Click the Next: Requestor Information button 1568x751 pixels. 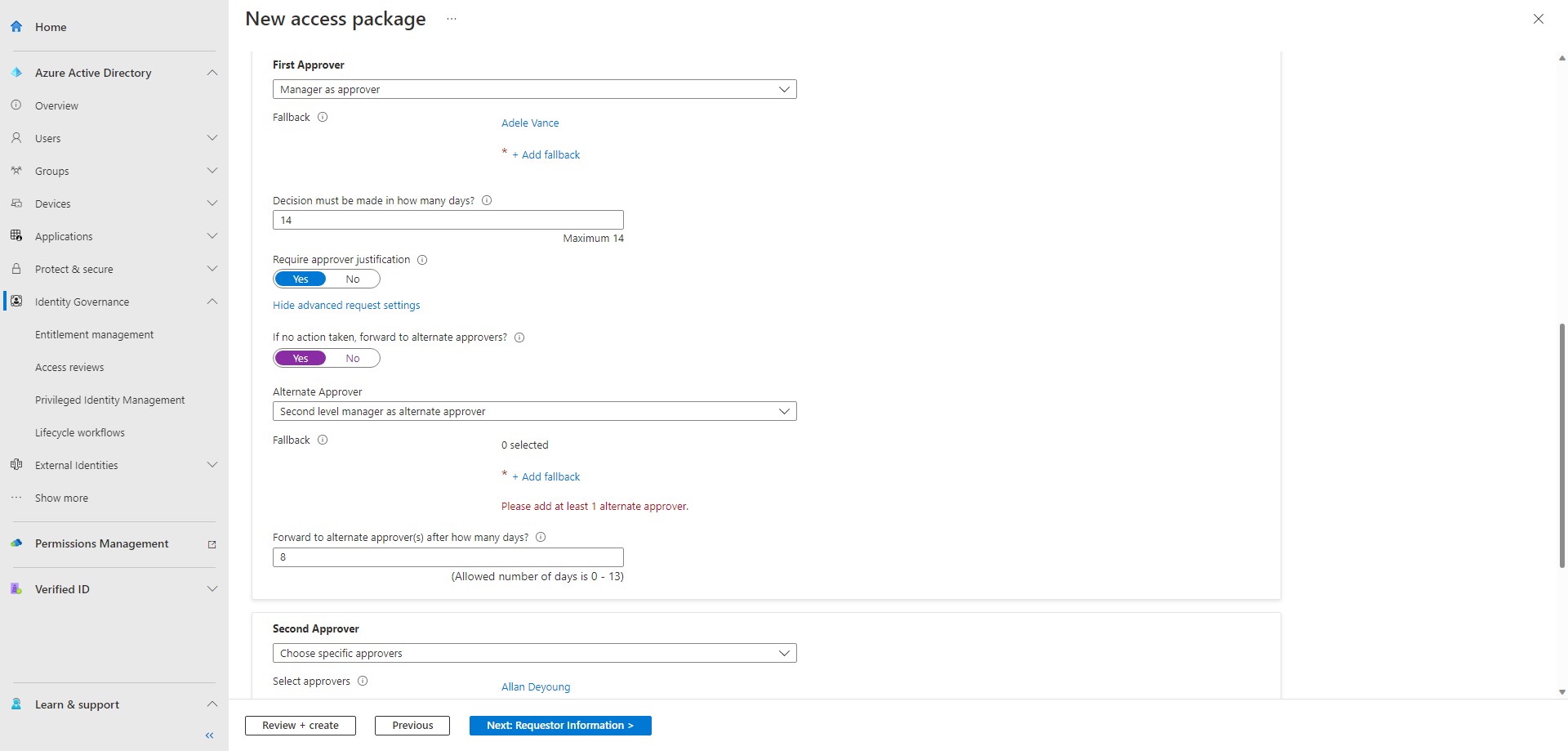(x=559, y=725)
